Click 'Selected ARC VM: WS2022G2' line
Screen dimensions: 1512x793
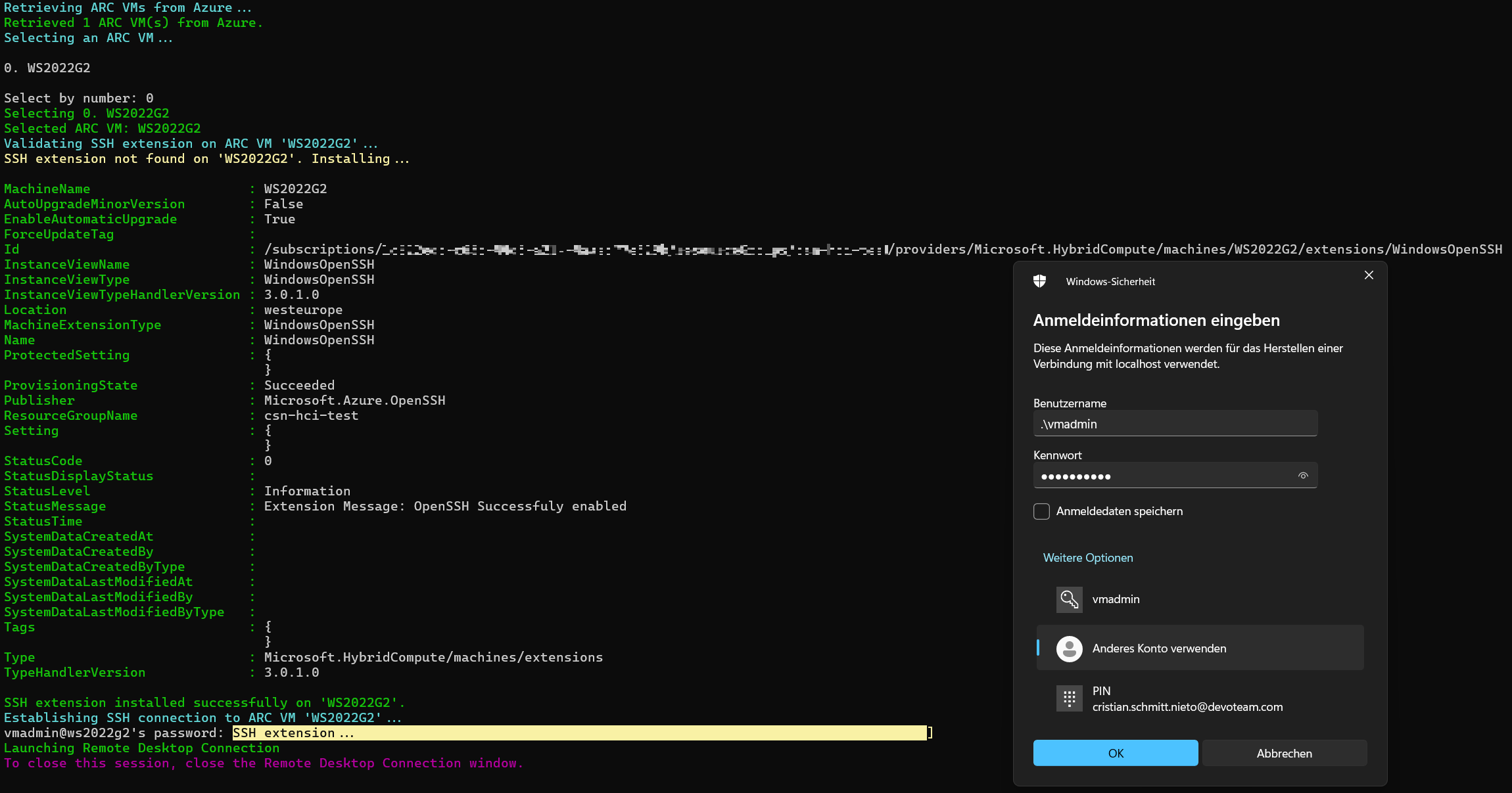tap(102, 128)
